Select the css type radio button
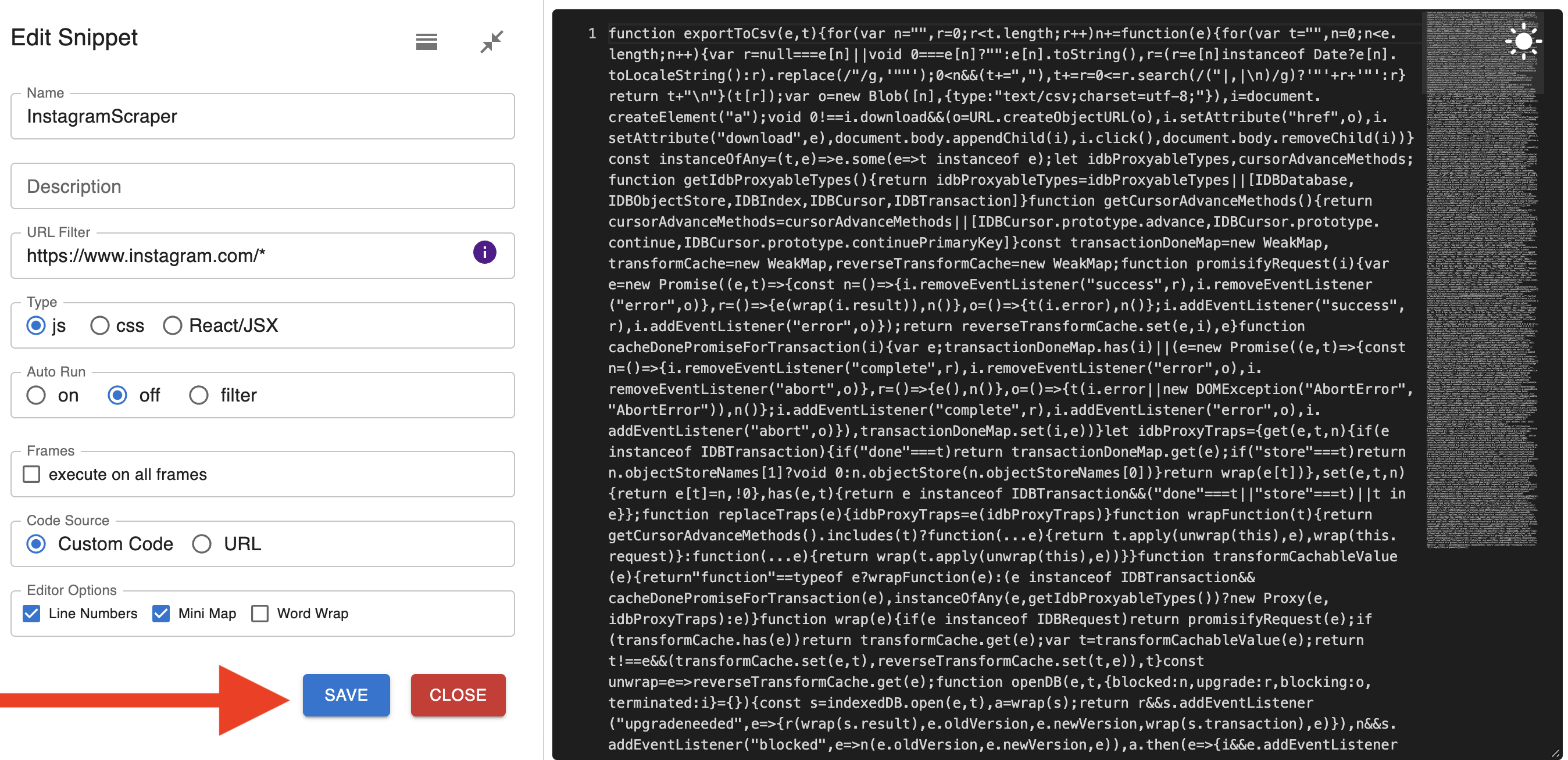 100,325
